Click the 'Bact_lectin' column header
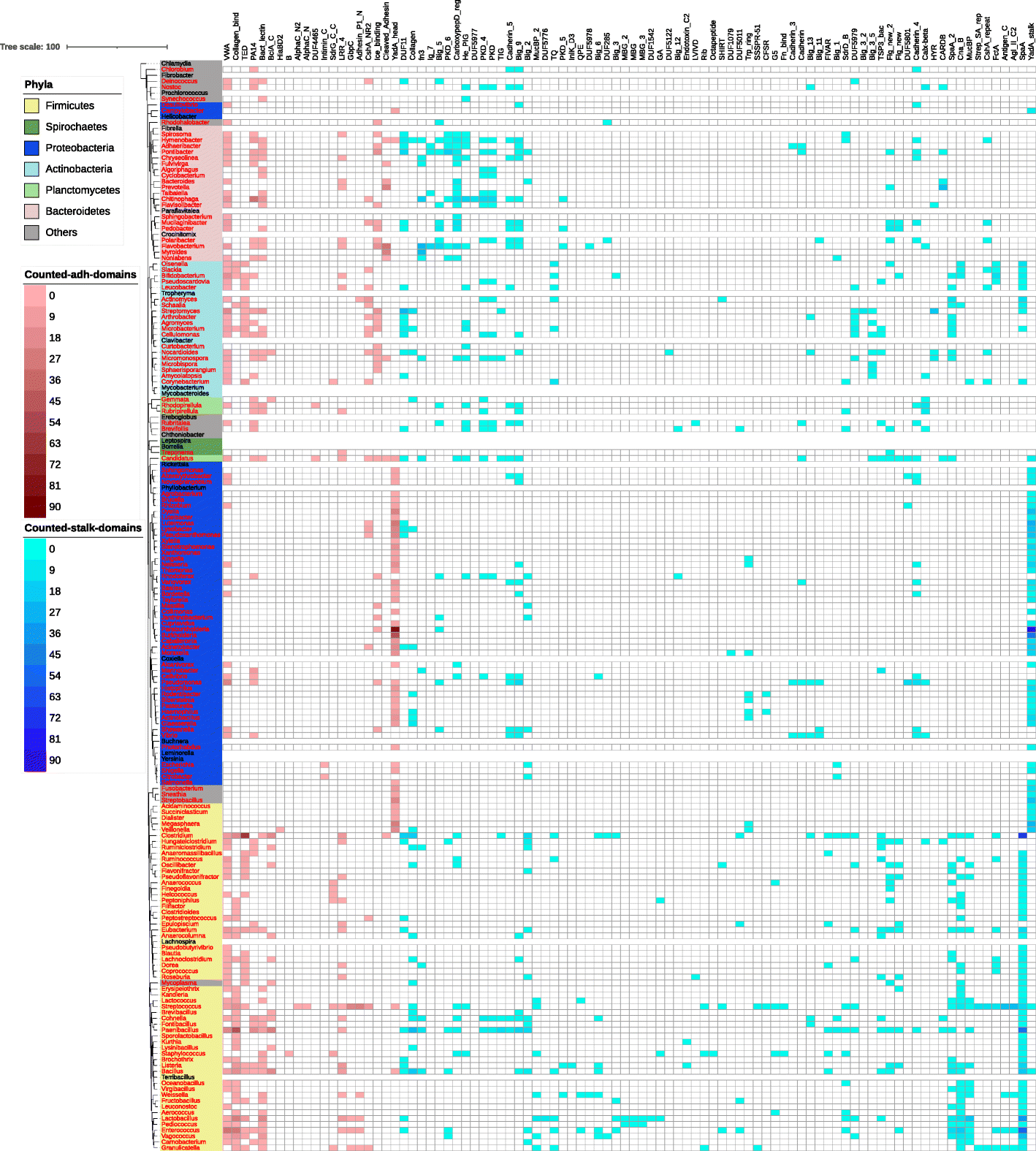This screenshot has height=1151, width=1036. (x=262, y=42)
